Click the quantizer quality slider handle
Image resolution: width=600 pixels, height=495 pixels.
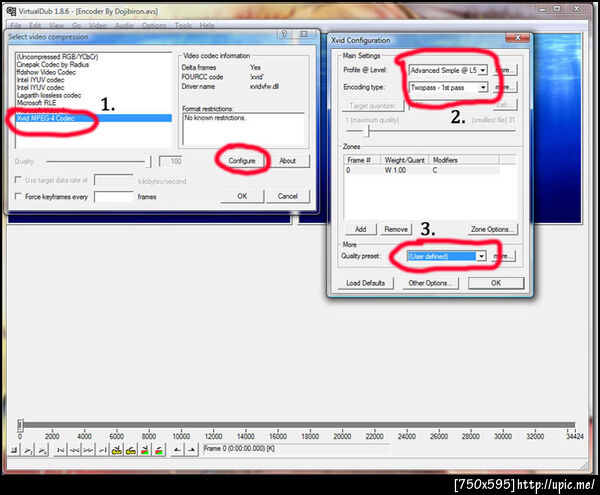pos(368,131)
